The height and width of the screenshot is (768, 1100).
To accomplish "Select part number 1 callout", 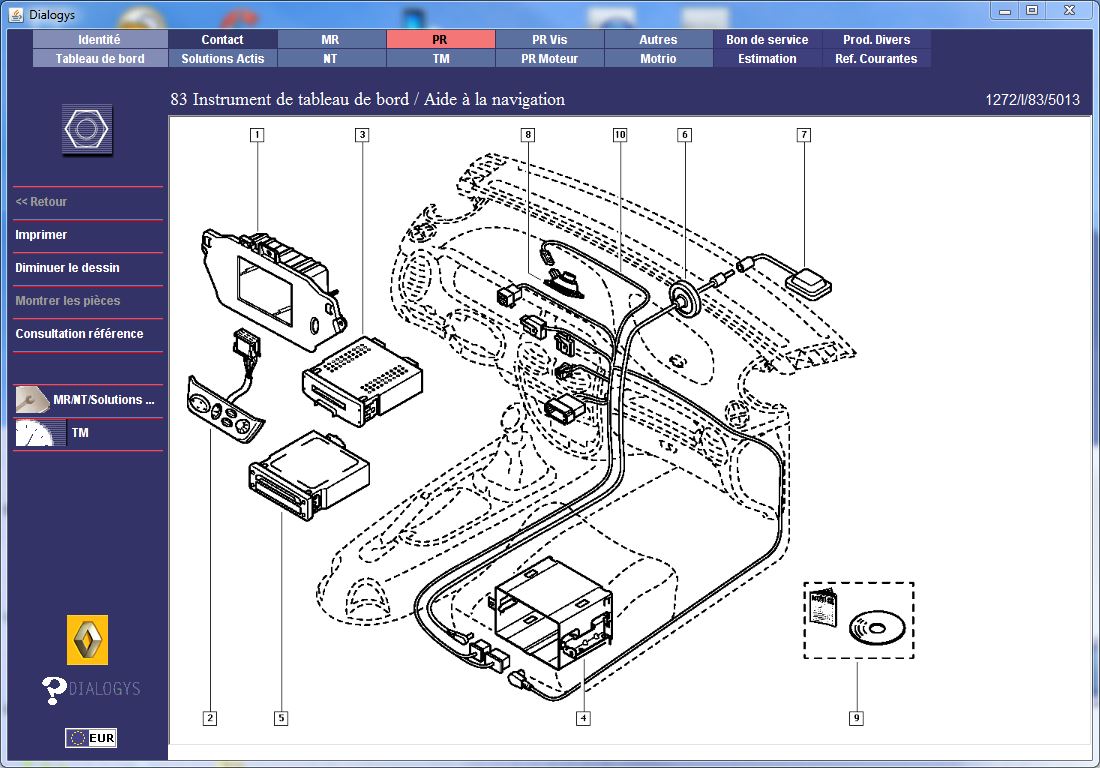I will [257, 135].
